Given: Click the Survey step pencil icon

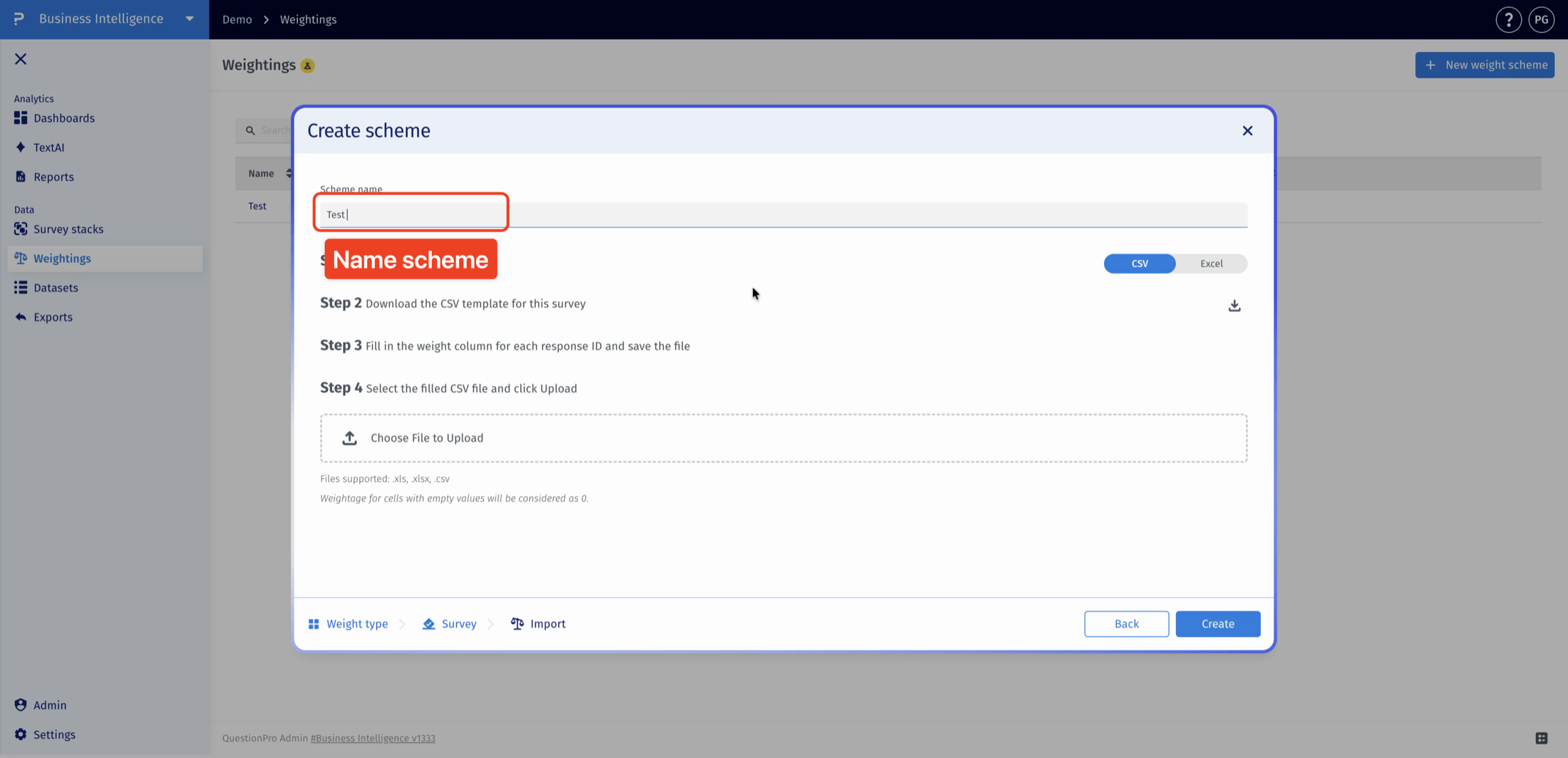Looking at the screenshot, I should (428, 624).
